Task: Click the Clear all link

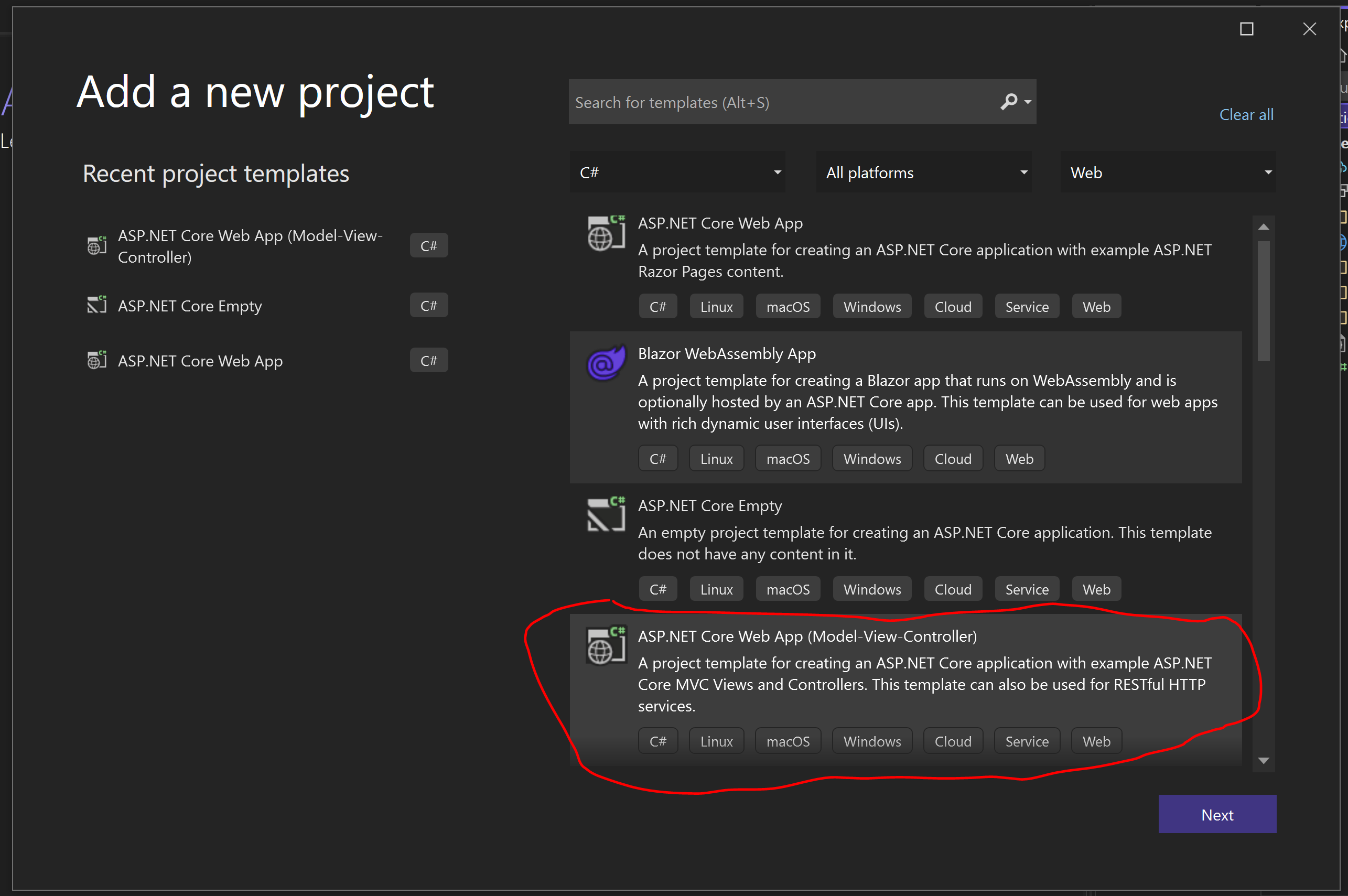Action: [x=1246, y=114]
